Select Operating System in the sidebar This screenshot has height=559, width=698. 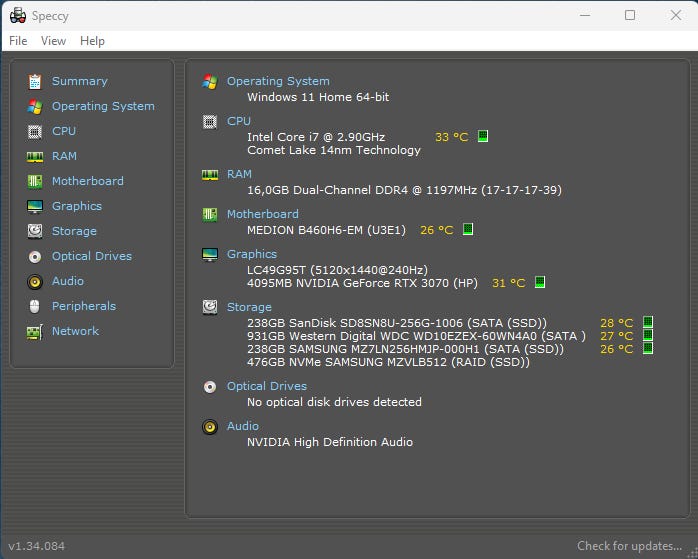[103, 106]
